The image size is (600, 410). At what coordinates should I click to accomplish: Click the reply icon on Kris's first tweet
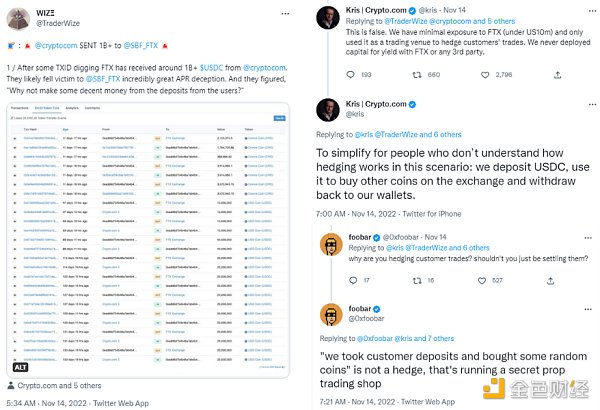pyautogui.click(x=349, y=75)
